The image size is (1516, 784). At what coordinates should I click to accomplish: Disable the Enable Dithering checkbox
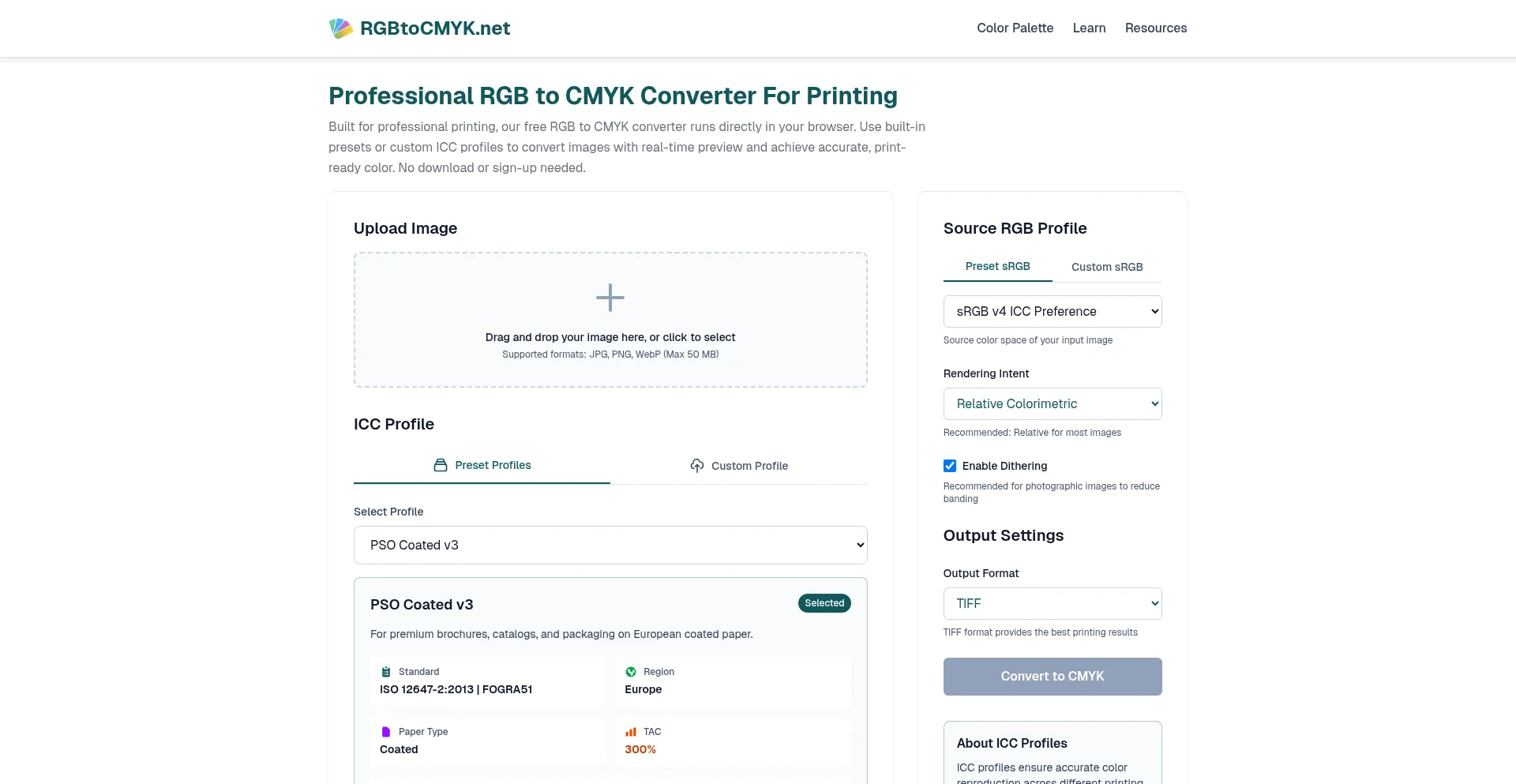[950, 466]
